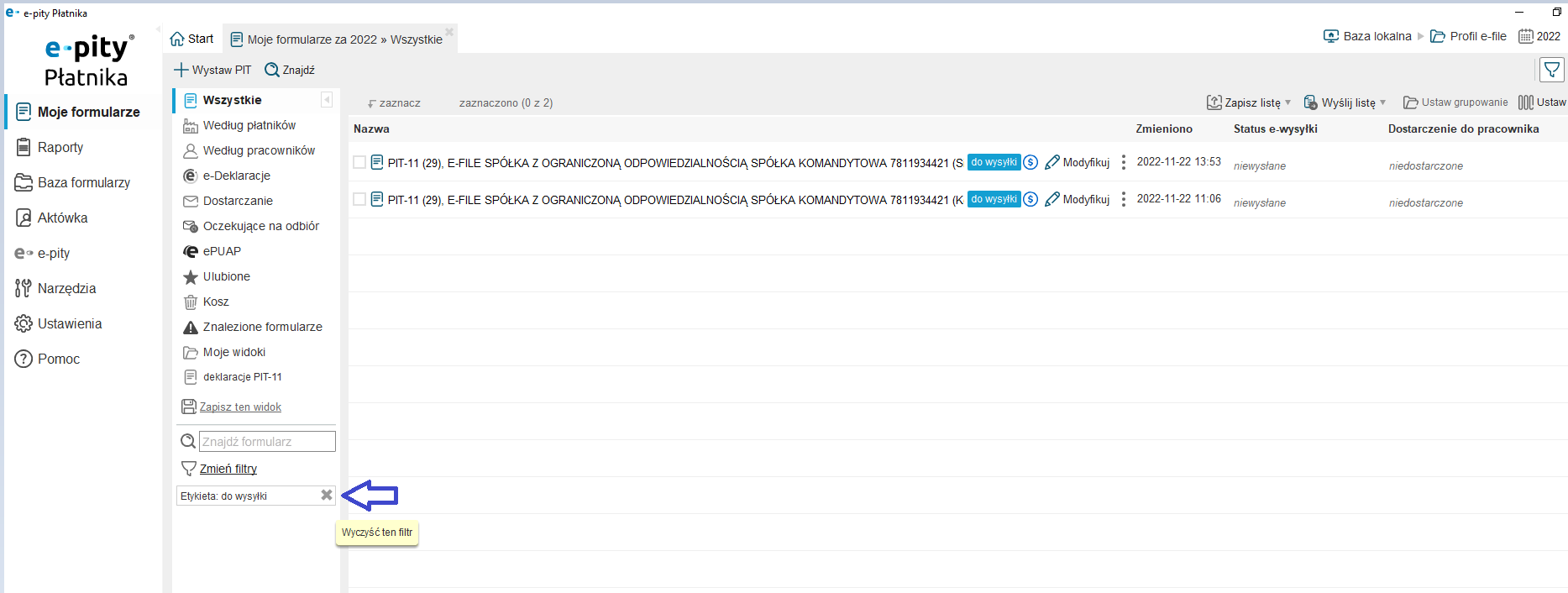This screenshot has height=593, width=1568.
Task: Open Moje widoki folder
Action: click(x=224, y=352)
